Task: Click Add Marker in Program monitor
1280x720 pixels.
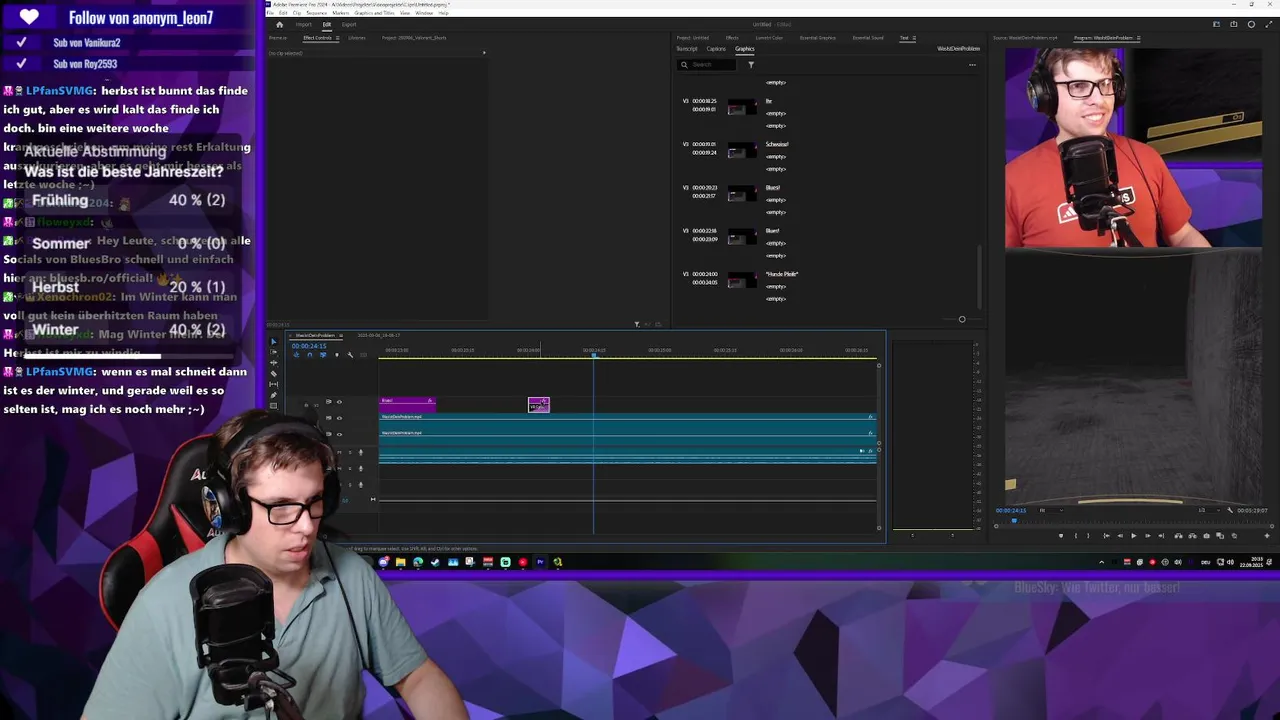Action: [x=1061, y=535]
